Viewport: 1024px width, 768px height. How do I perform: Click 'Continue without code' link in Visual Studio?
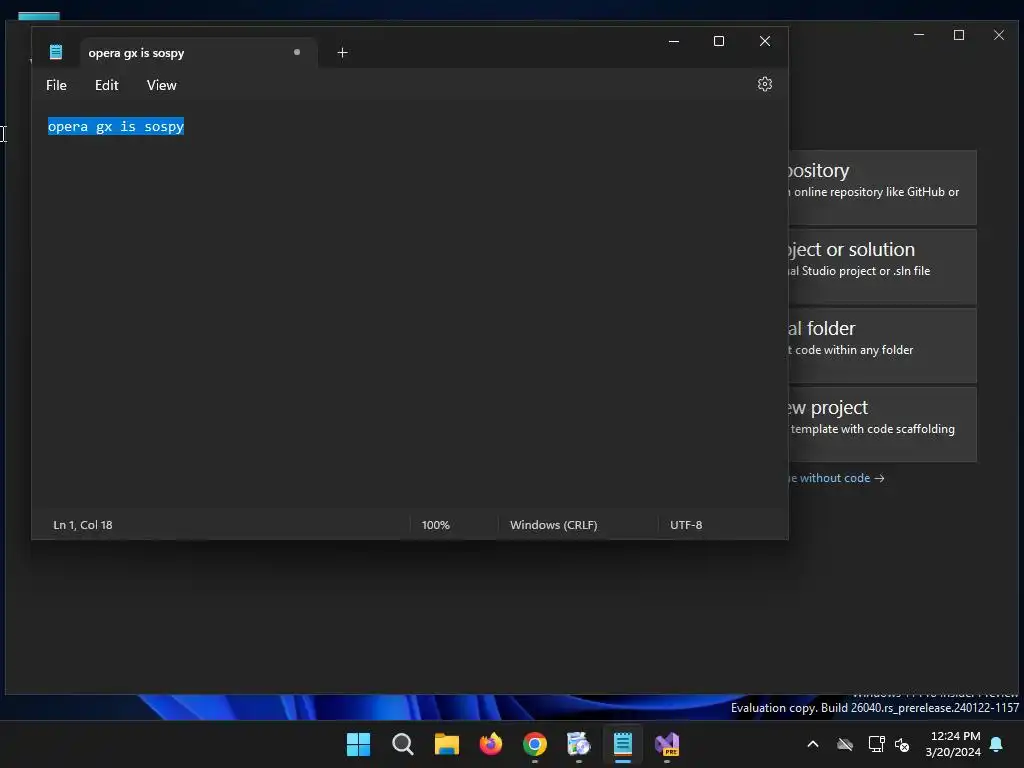pos(837,478)
